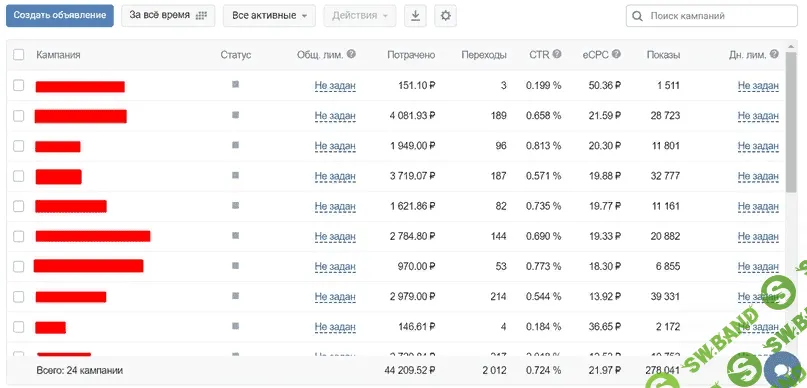Image resolution: width=807 pixels, height=388 pixels.
Task: Open the Все активные filter dropdown
Action: (x=270, y=16)
